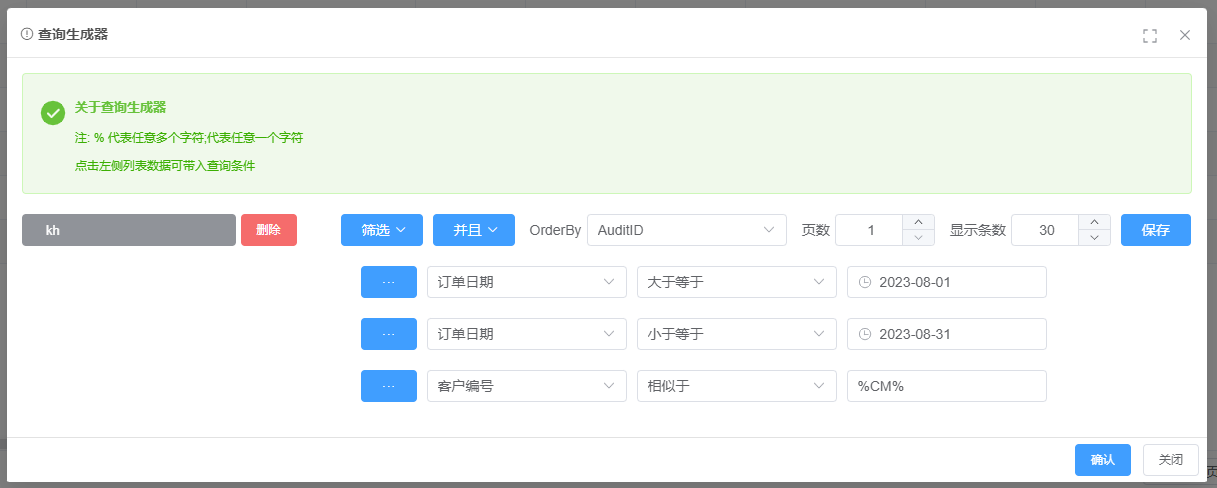Viewport: 1217px width, 488px height.
Task: Open the 小于等于 operator dropdown
Action: (x=737, y=334)
